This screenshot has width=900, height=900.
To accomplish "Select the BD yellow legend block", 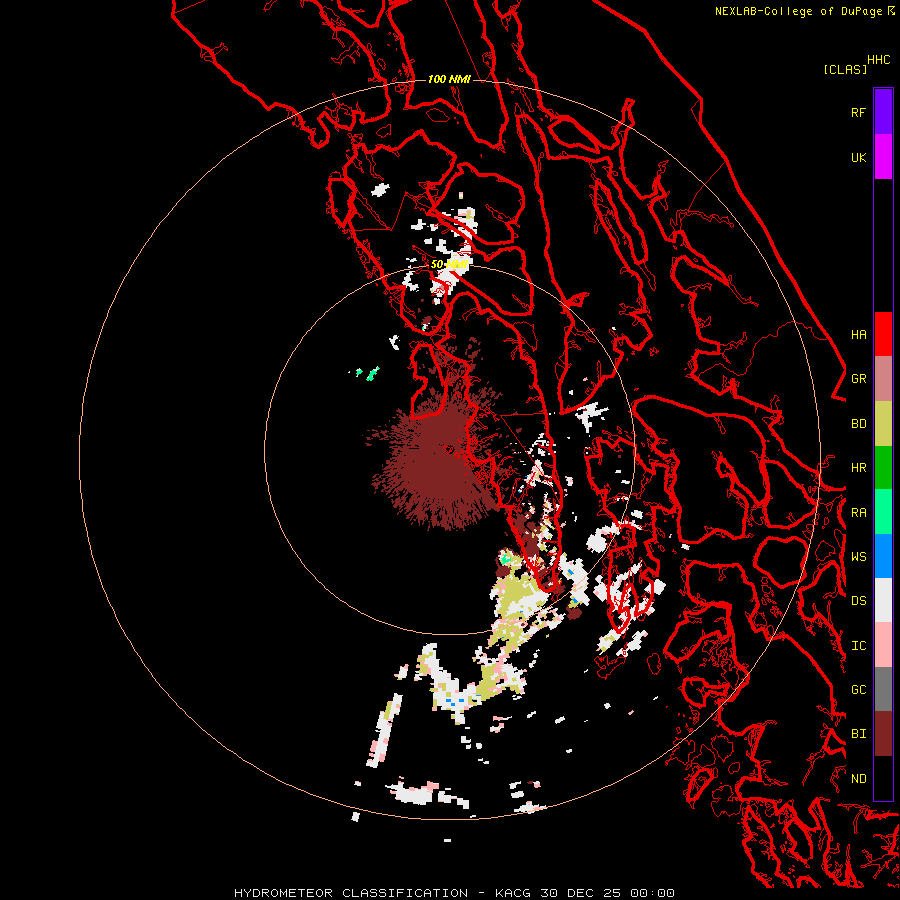I will click(883, 424).
